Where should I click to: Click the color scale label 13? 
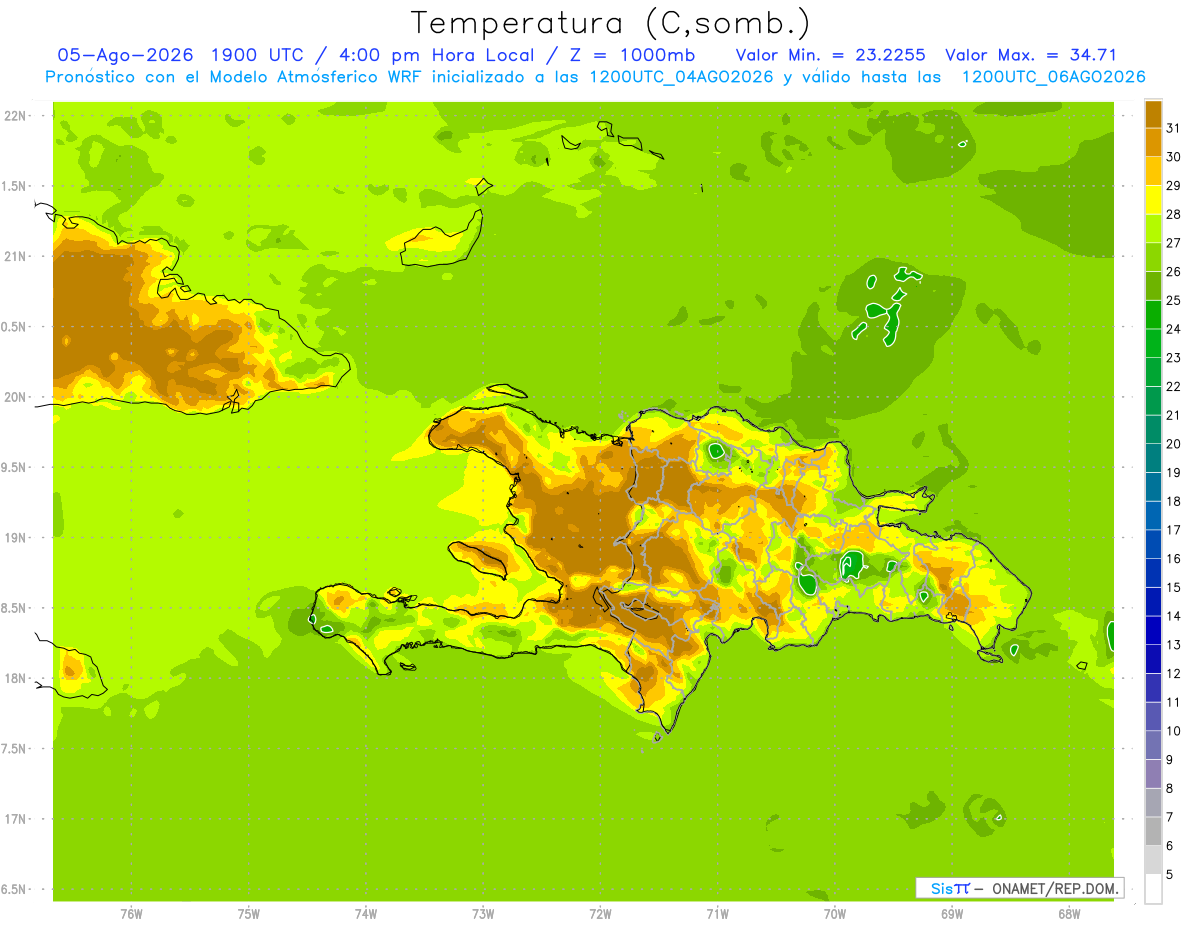click(1174, 645)
